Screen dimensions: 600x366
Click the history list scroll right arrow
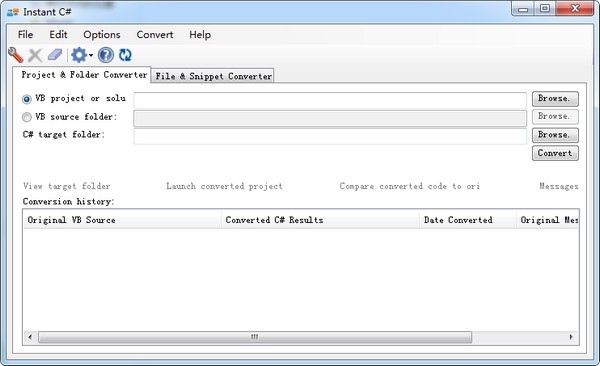(571, 337)
